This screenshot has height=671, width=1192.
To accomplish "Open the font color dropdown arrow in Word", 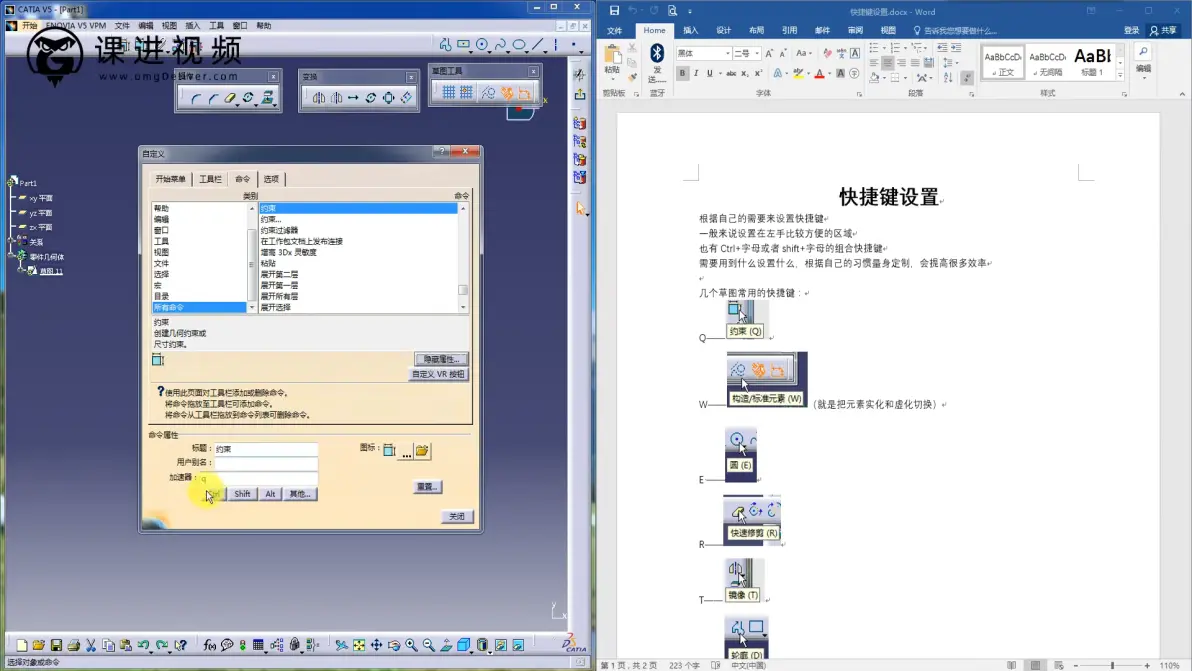I will pyautogui.click(x=829, y=73).
